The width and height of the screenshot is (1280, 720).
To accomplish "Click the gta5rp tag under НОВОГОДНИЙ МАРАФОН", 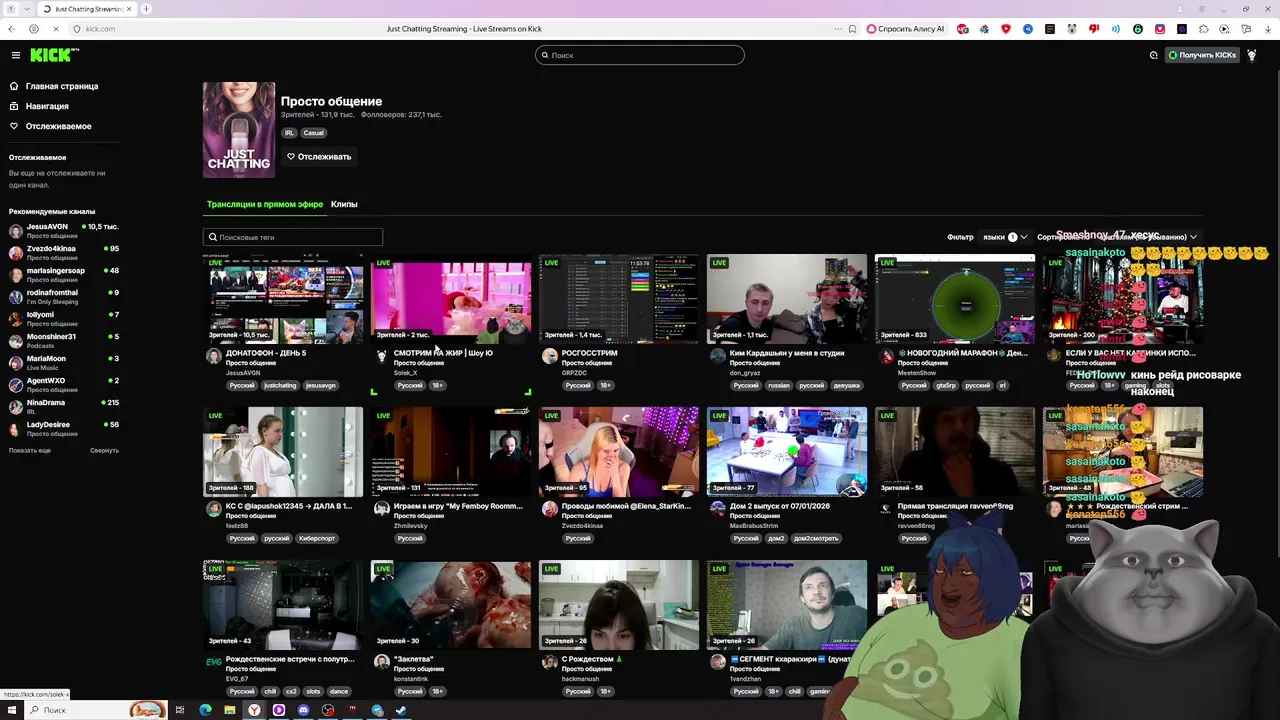I will click(946, 385).
